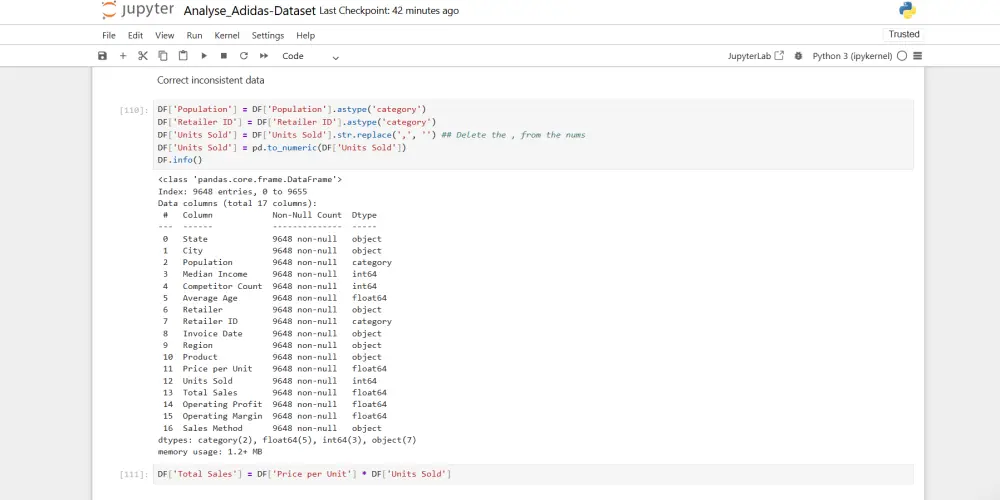Click the Median Income row in output
Image resolution: width=1000 pixels, height=500 pixels.
tap(269, 274)
